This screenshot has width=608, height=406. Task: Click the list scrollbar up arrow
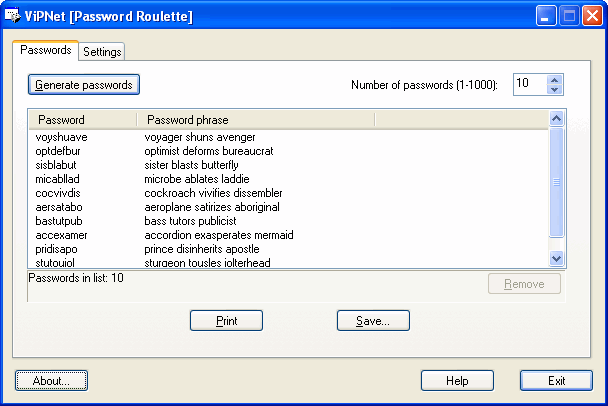pyautogui.click(x=556, y=118)
